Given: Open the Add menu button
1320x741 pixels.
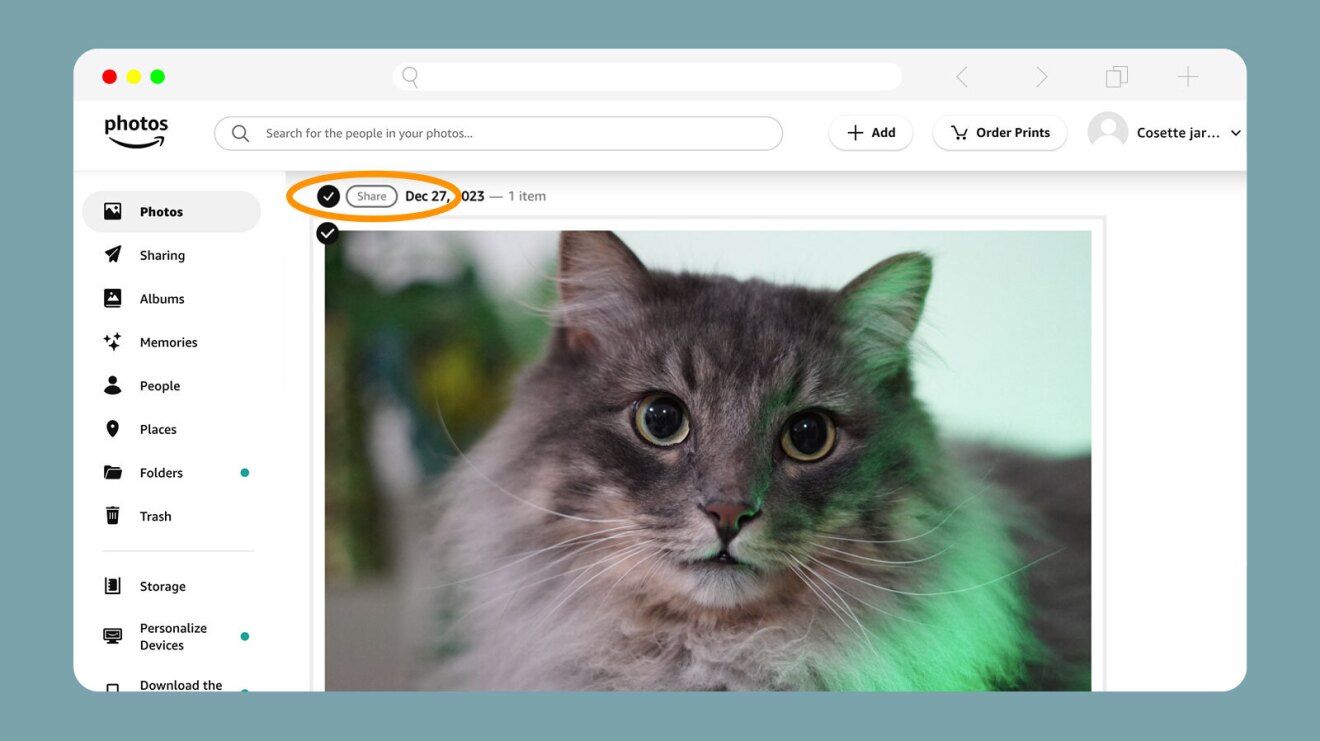Looking at the screenshot, I should 870,133.
